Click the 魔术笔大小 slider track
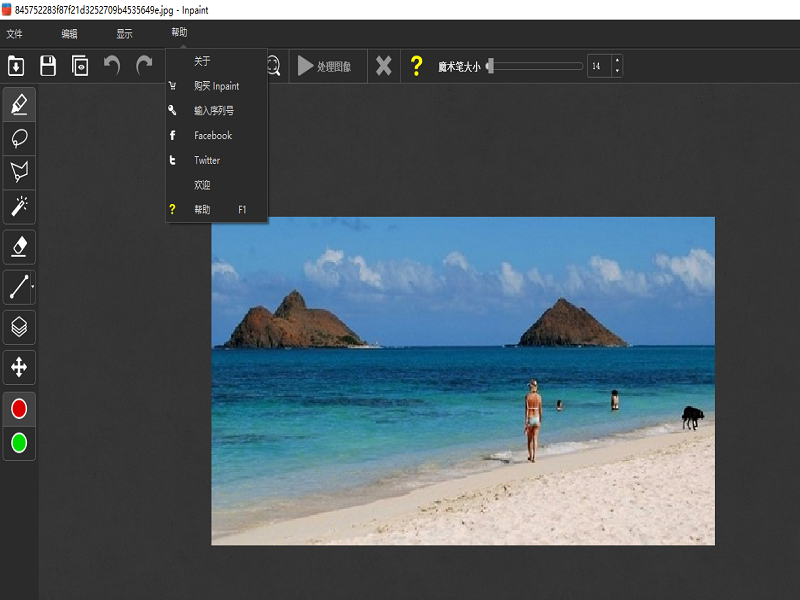The image size is (800, 600). 535,66
